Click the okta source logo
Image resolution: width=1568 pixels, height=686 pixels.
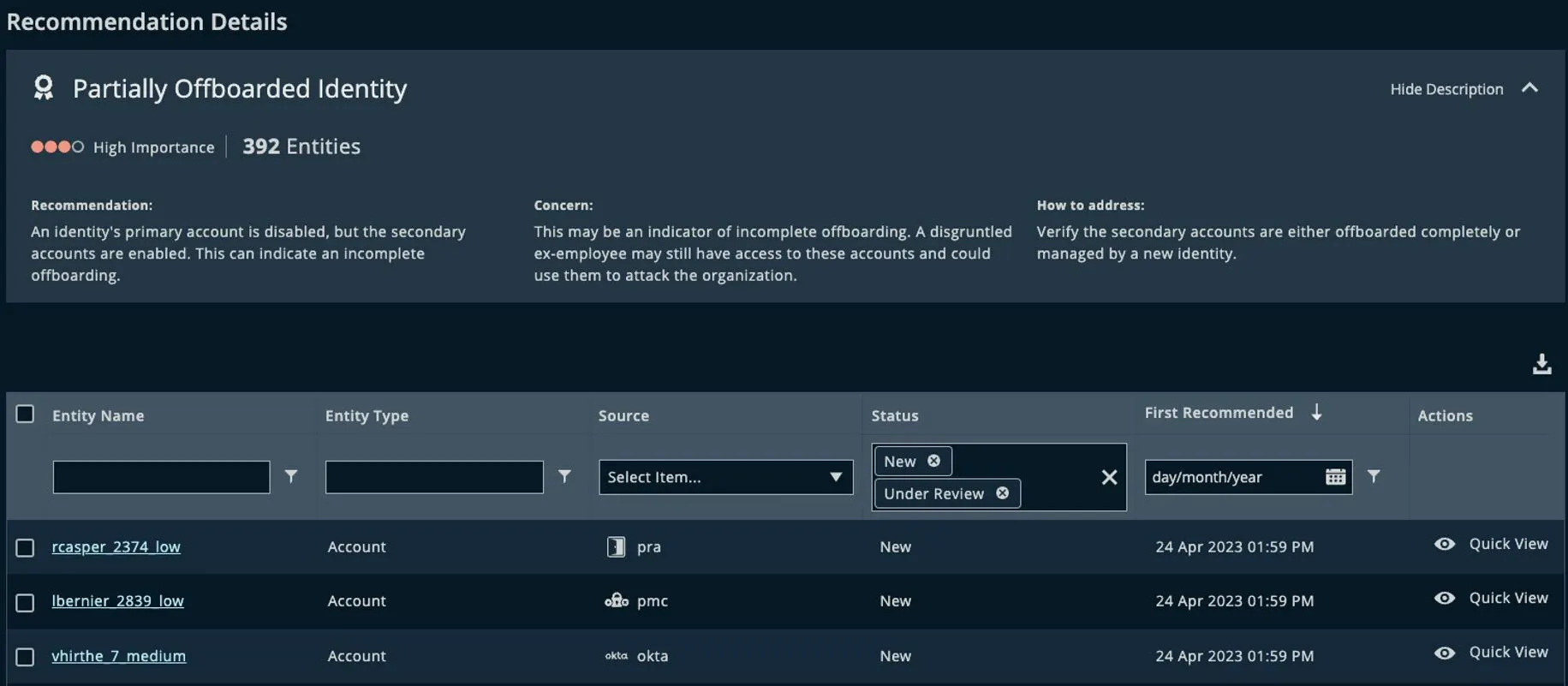(x=617, y=655)
